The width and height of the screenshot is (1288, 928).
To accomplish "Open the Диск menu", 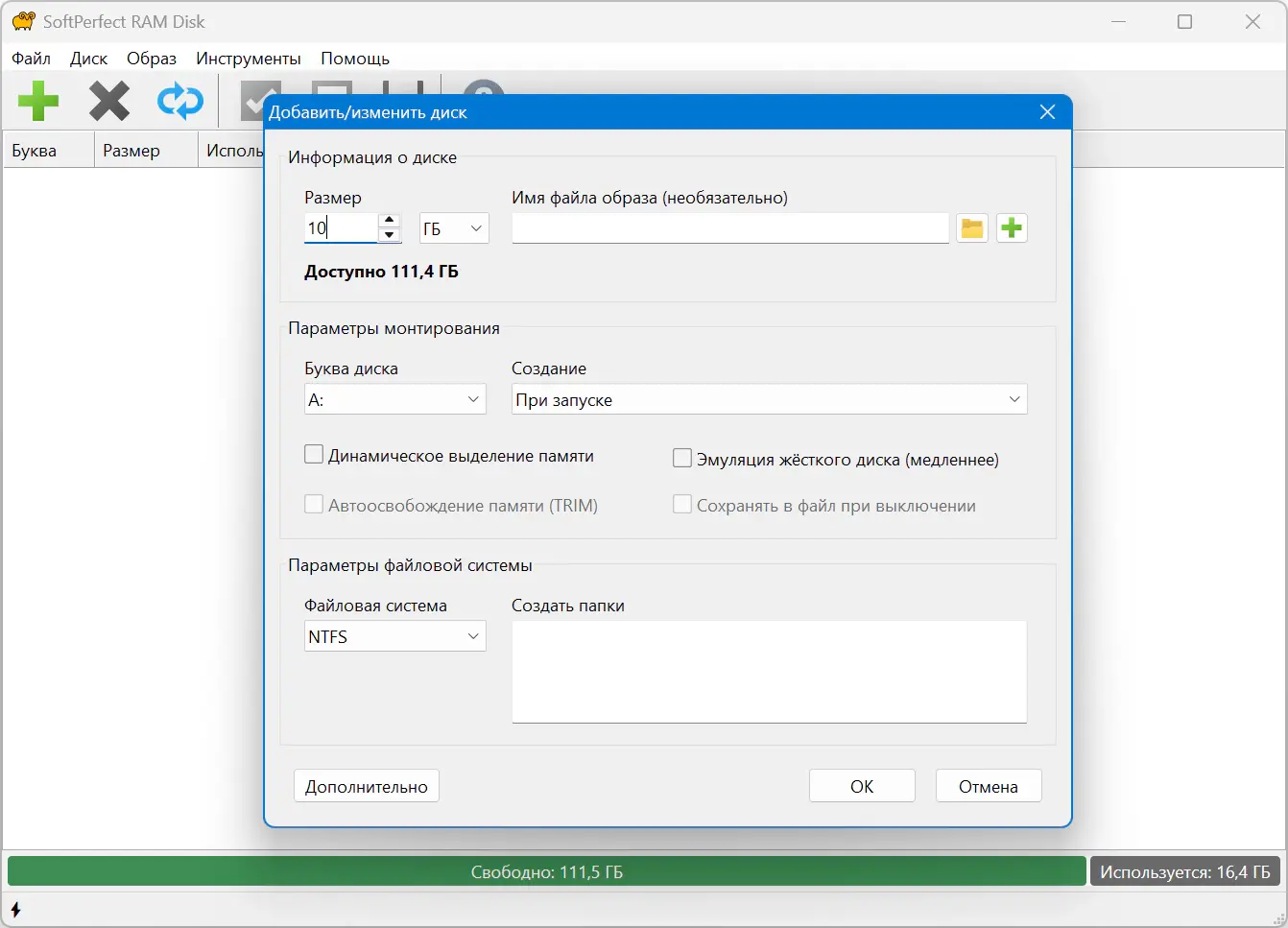I will pyautogui.click(x=88, y=59).
